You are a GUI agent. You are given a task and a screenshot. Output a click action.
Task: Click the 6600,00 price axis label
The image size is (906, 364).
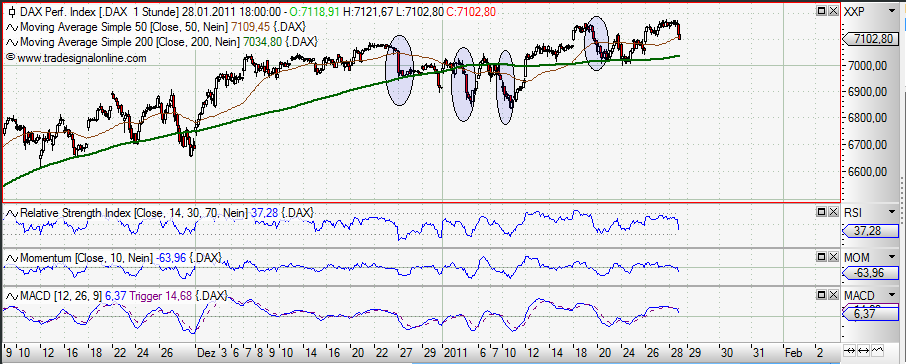tap(868, 172)
